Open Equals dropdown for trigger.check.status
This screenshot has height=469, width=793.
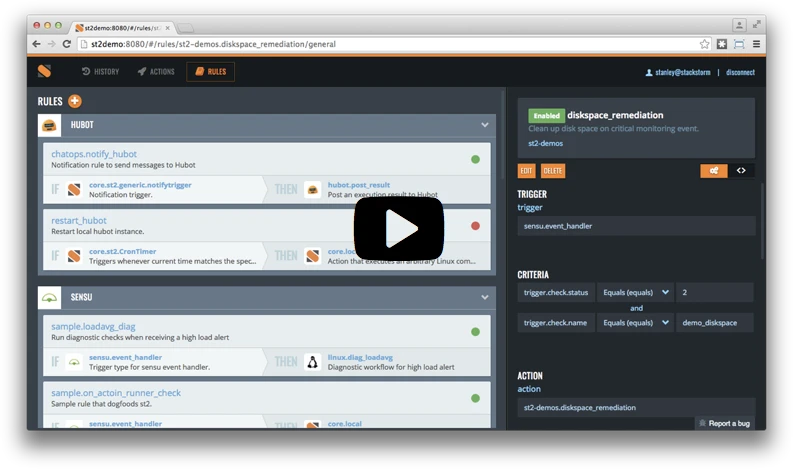point(635,292)
